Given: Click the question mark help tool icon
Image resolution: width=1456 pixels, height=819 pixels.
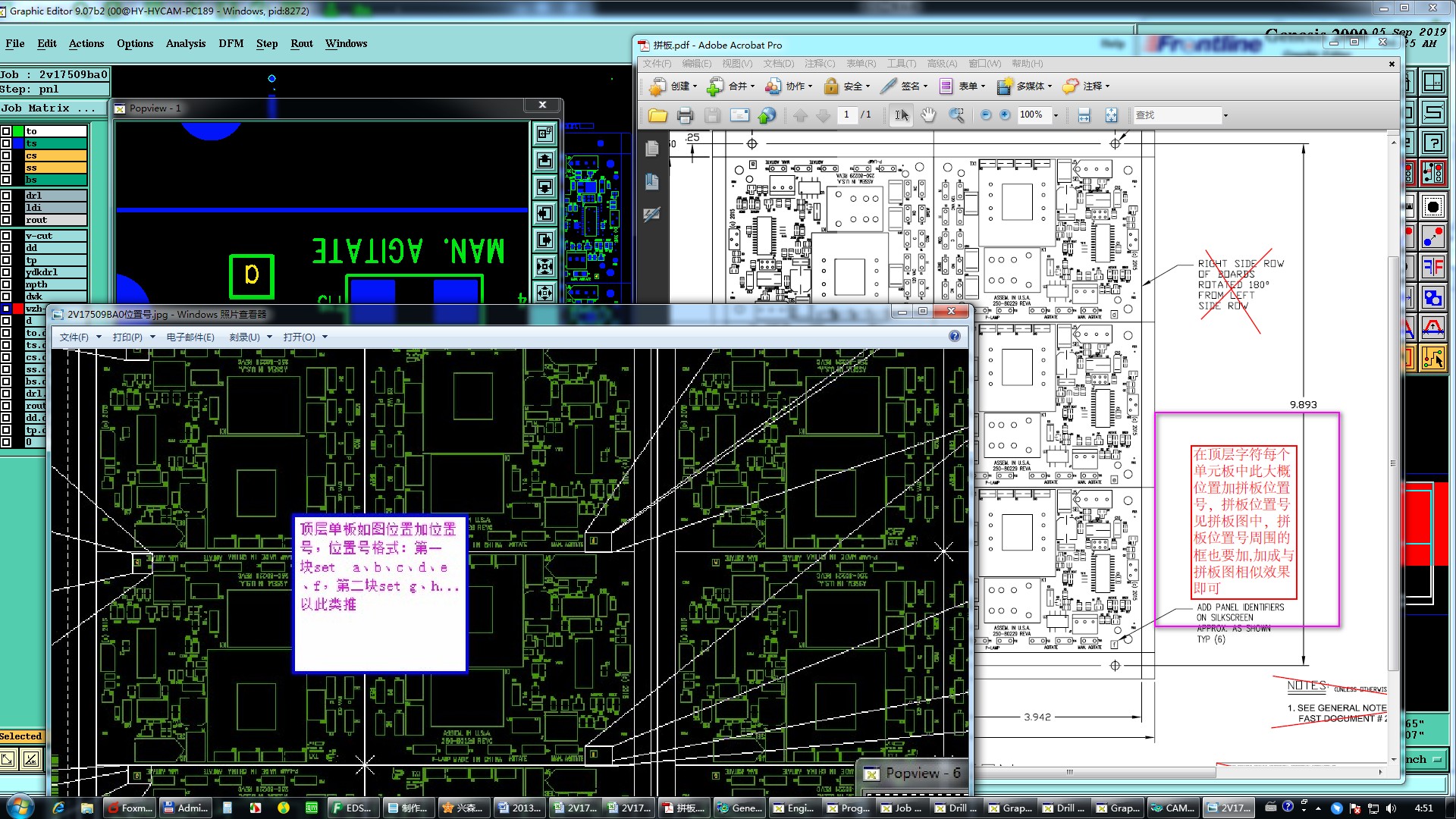Looking at the screenshot, I should [x=1432, y=143].
